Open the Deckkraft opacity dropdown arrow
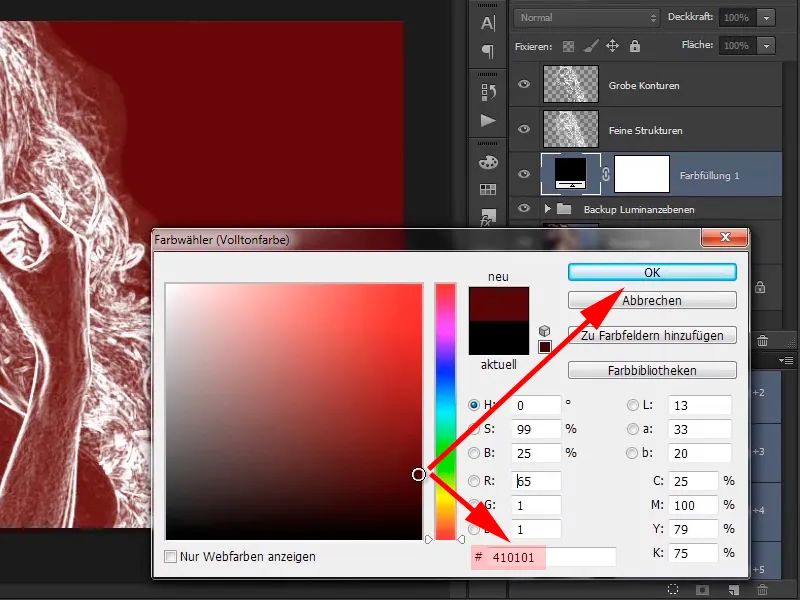This screenshot has width=800, height=600. (x=766, y=18)
